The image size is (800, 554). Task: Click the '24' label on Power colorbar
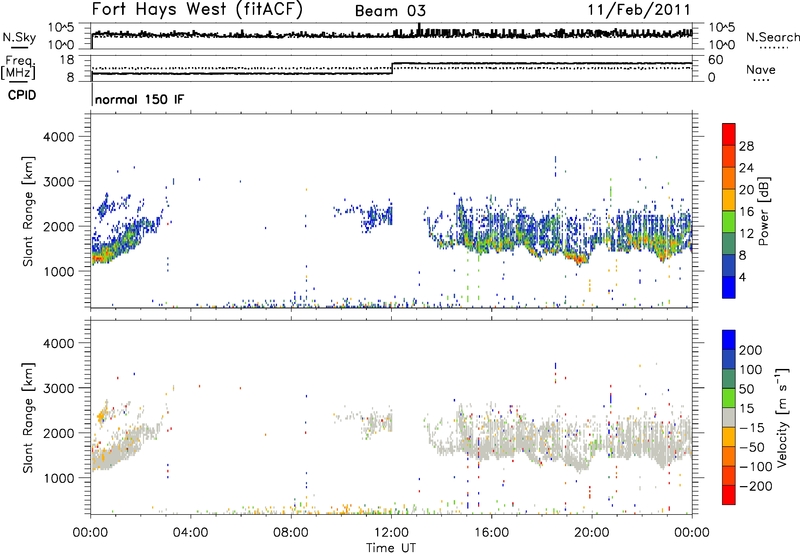pos(746,168)
